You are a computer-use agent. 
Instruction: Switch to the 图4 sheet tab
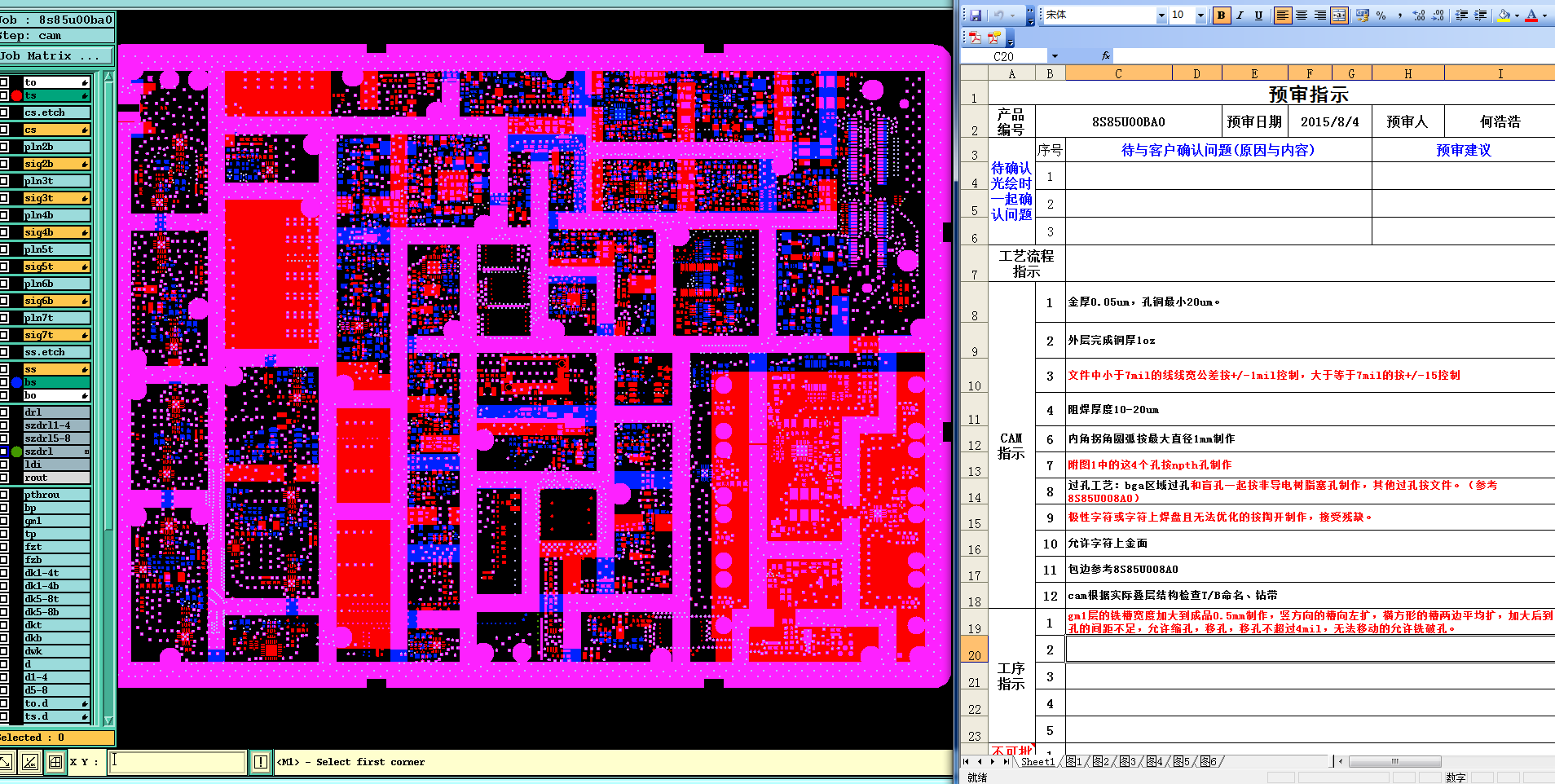pyautogui.click(x=1155, y=762)
